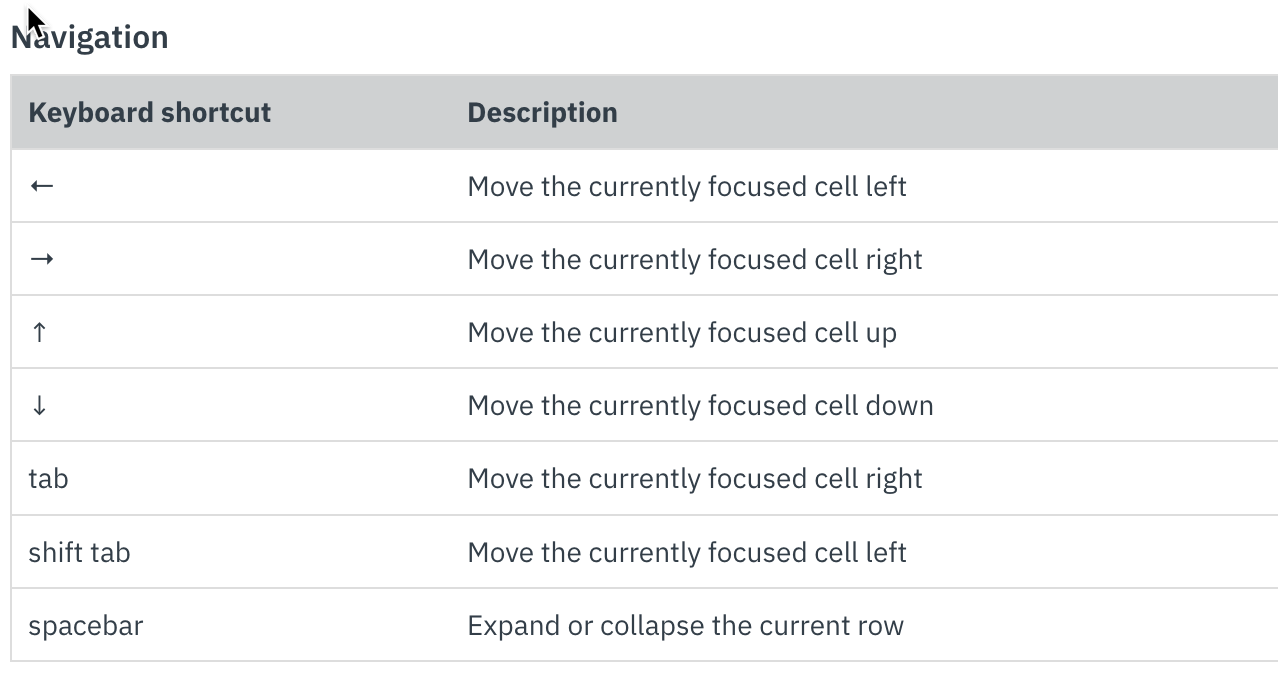
Task: Click the left arrow shortcut symbol
Action: pos(41,186)
